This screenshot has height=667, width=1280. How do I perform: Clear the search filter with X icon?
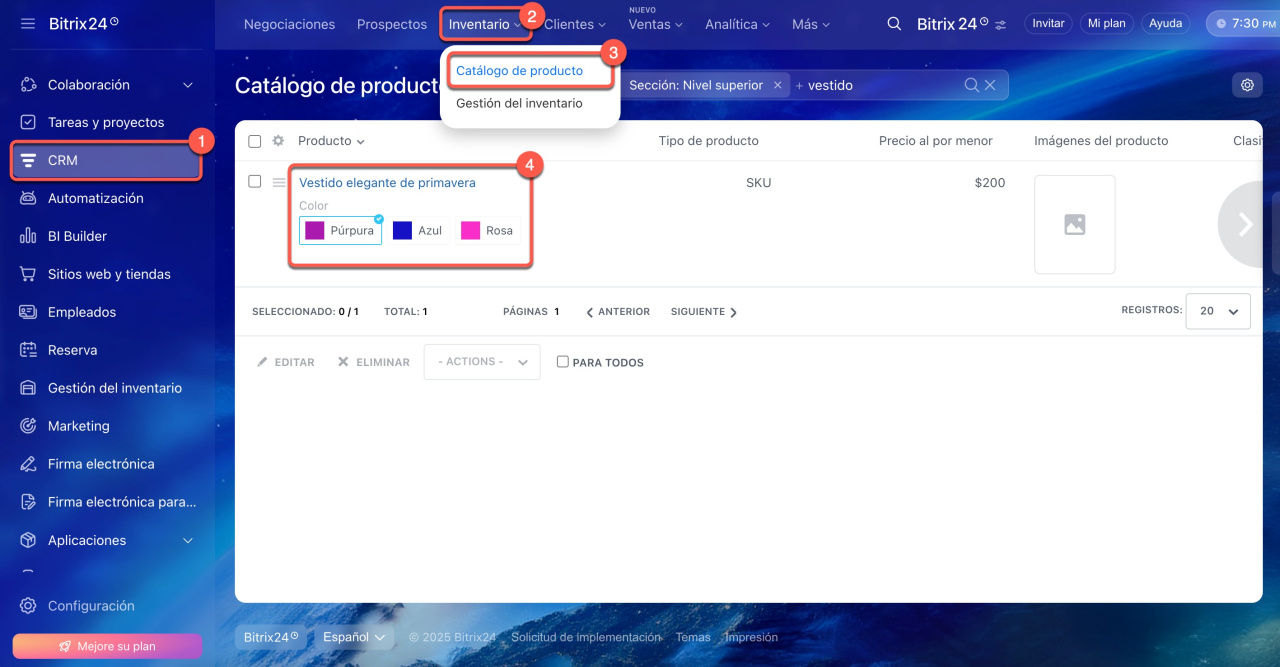pos(990,85)
